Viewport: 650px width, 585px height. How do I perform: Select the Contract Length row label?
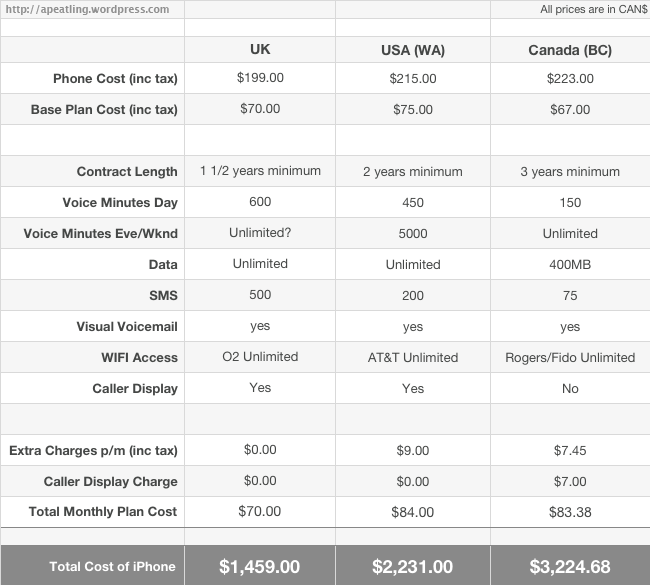pos(127,172)
